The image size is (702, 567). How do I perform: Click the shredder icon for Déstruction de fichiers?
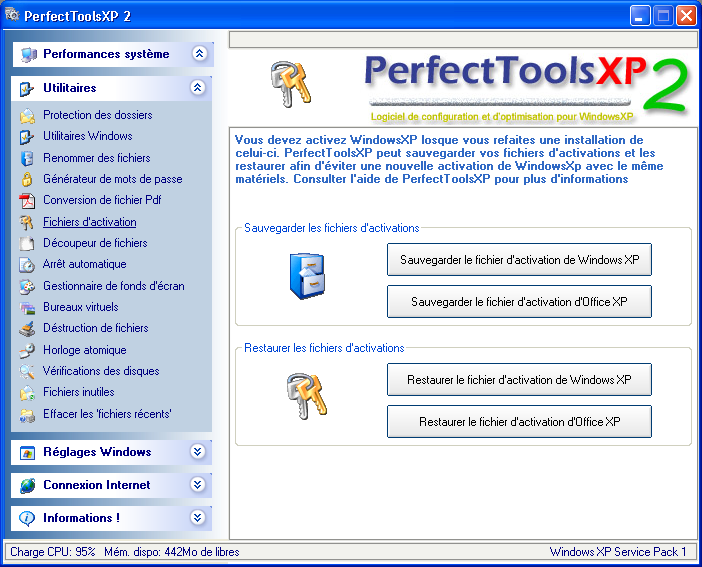tap(27, 329)
